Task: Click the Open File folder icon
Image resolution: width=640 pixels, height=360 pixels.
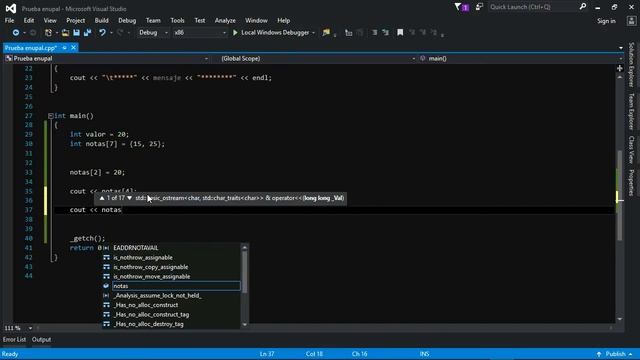Action: (x=65, y=32)
